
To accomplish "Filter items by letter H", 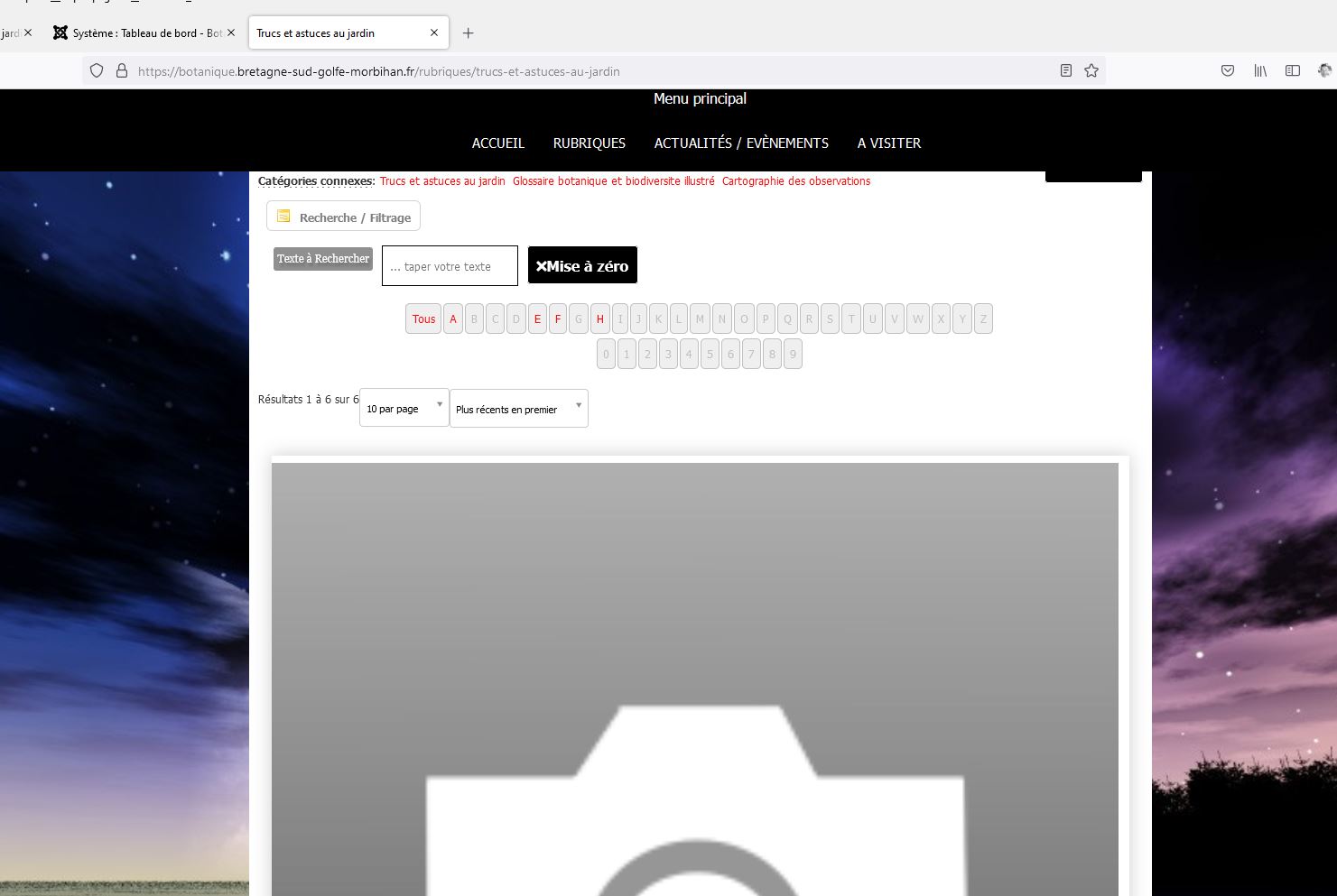I will 599,319.
